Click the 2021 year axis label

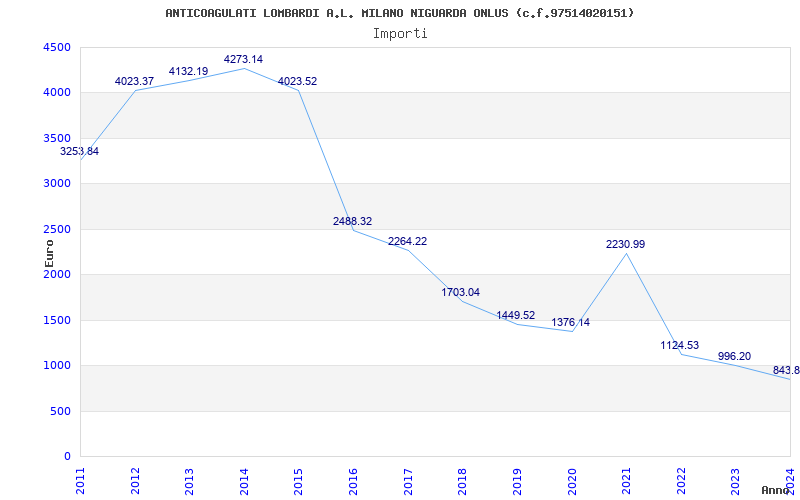click(627, 481)
